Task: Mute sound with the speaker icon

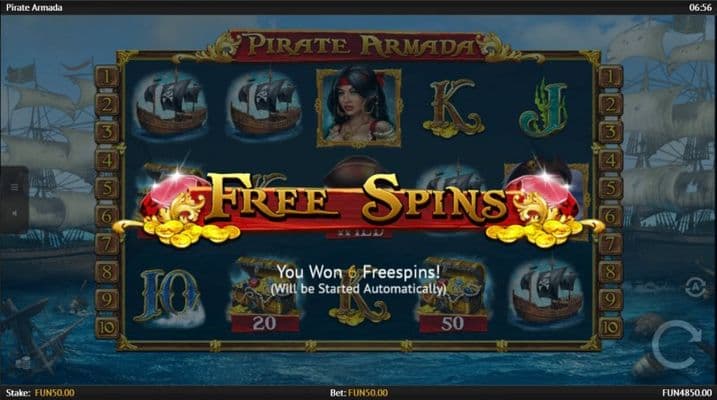Action: pos(14,213)
